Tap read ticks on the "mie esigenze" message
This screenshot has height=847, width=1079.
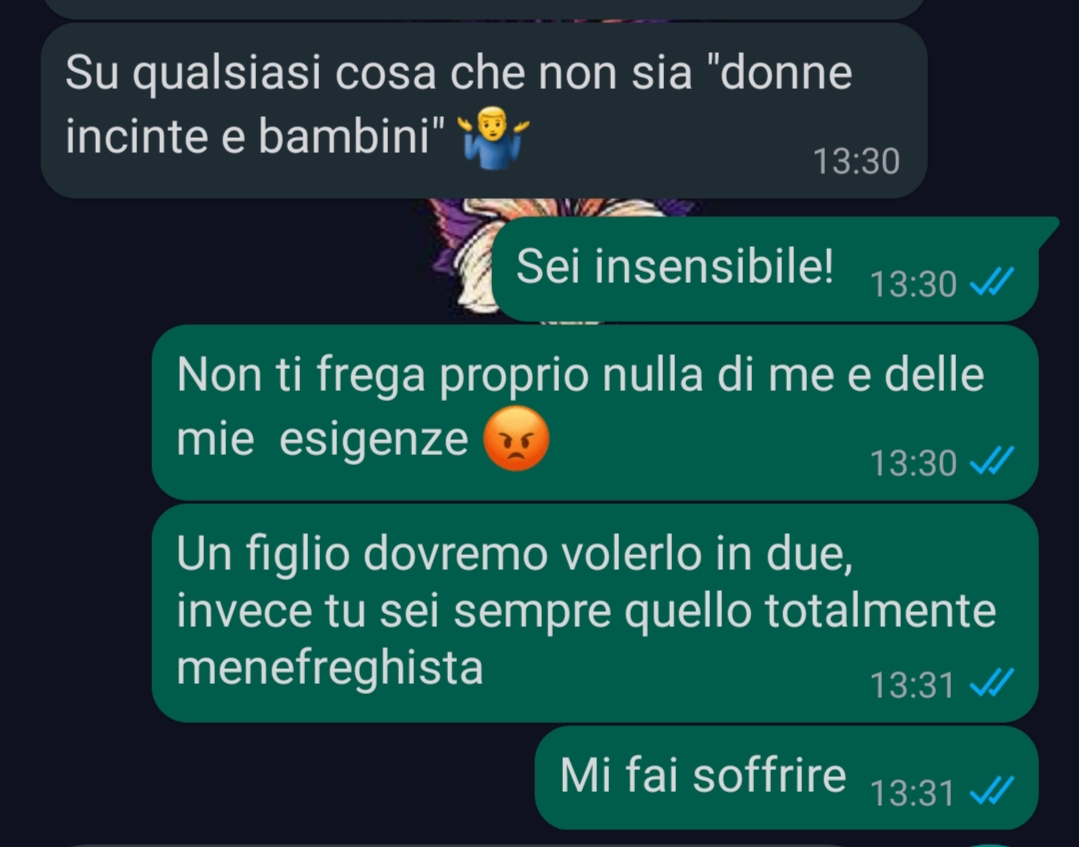[x=992, y=461]
